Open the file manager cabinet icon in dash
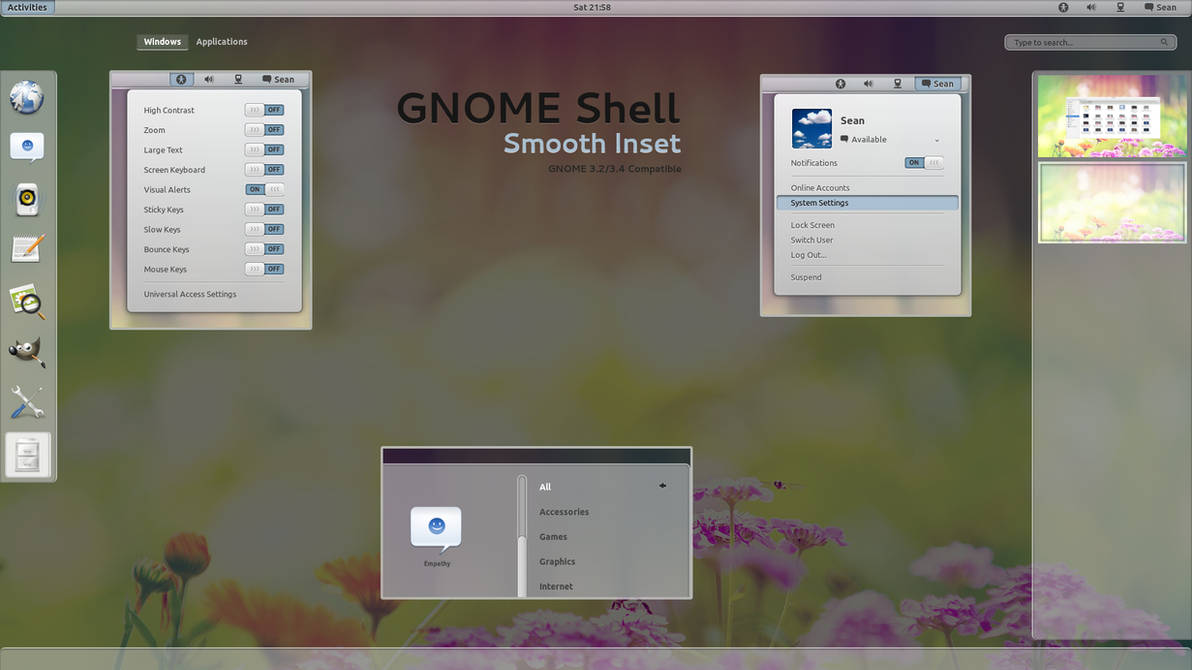The image size is (1192, 670). click(x=27, y=456)
